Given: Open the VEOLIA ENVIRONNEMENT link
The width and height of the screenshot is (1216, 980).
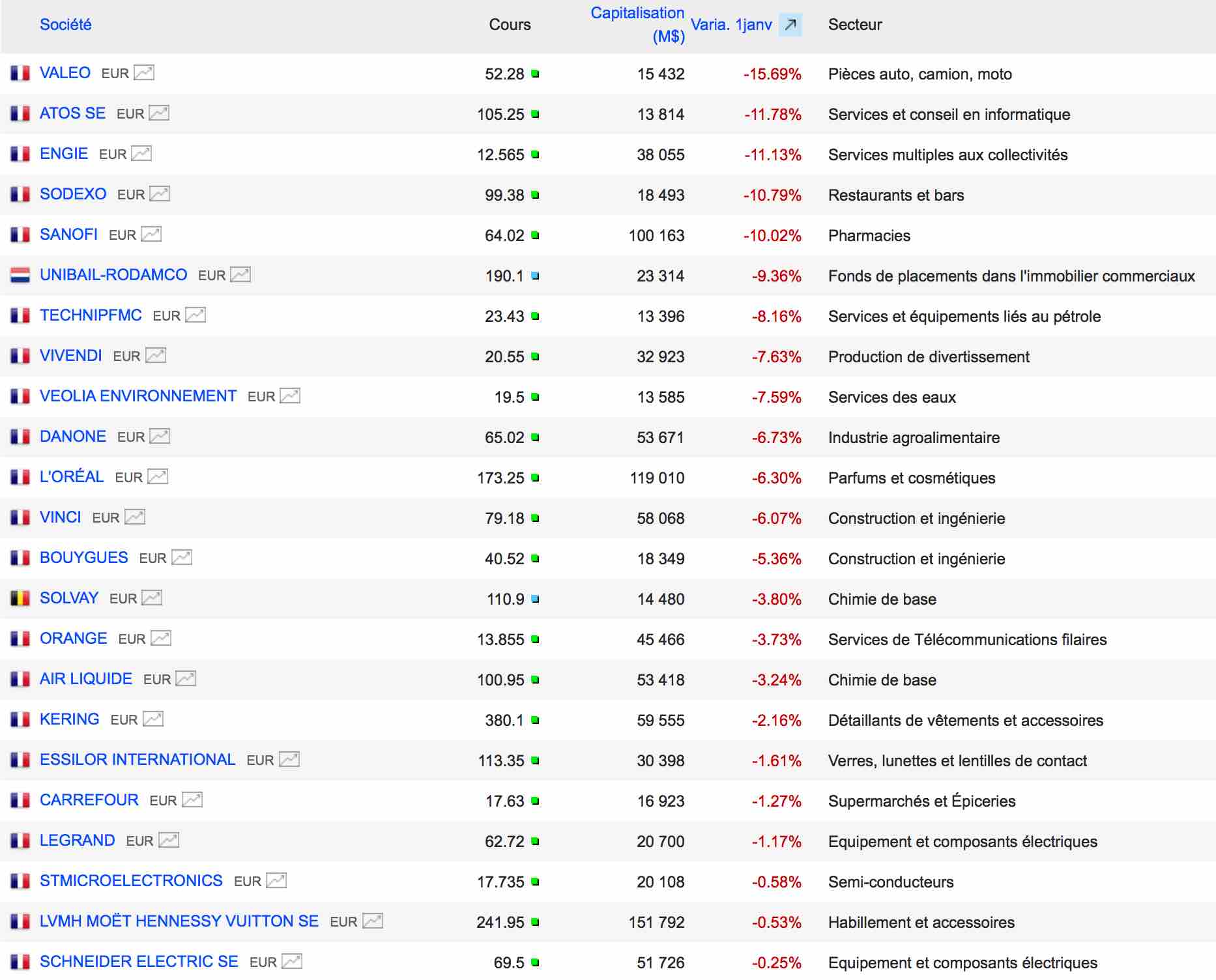Looking at the screenshot, I should (x=138, y=396).
